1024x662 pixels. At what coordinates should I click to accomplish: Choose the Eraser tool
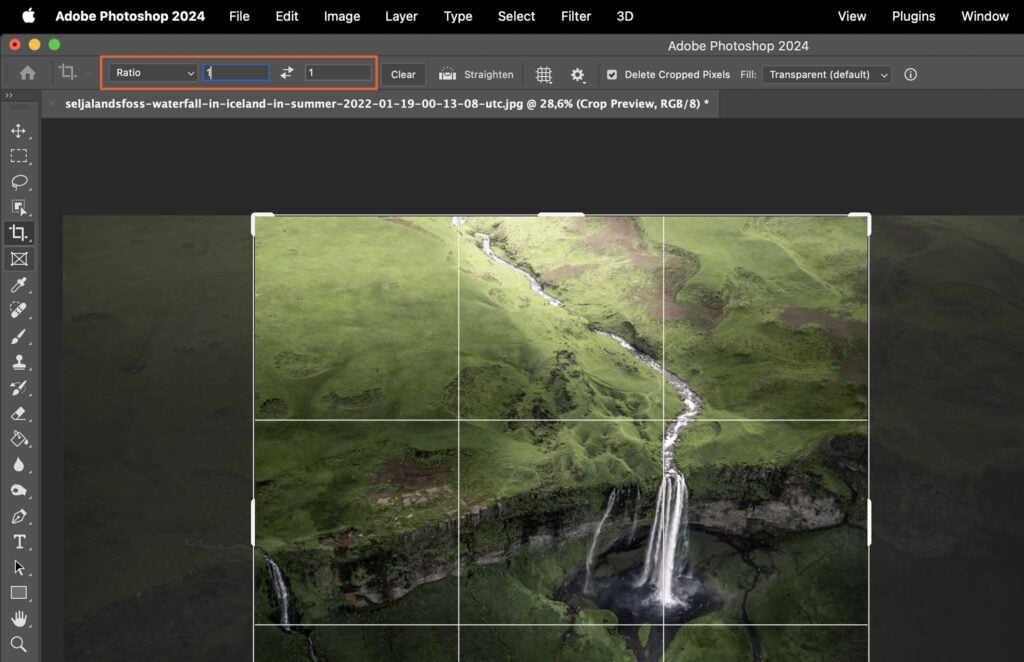pyautogui.click(x=19, y=415)
